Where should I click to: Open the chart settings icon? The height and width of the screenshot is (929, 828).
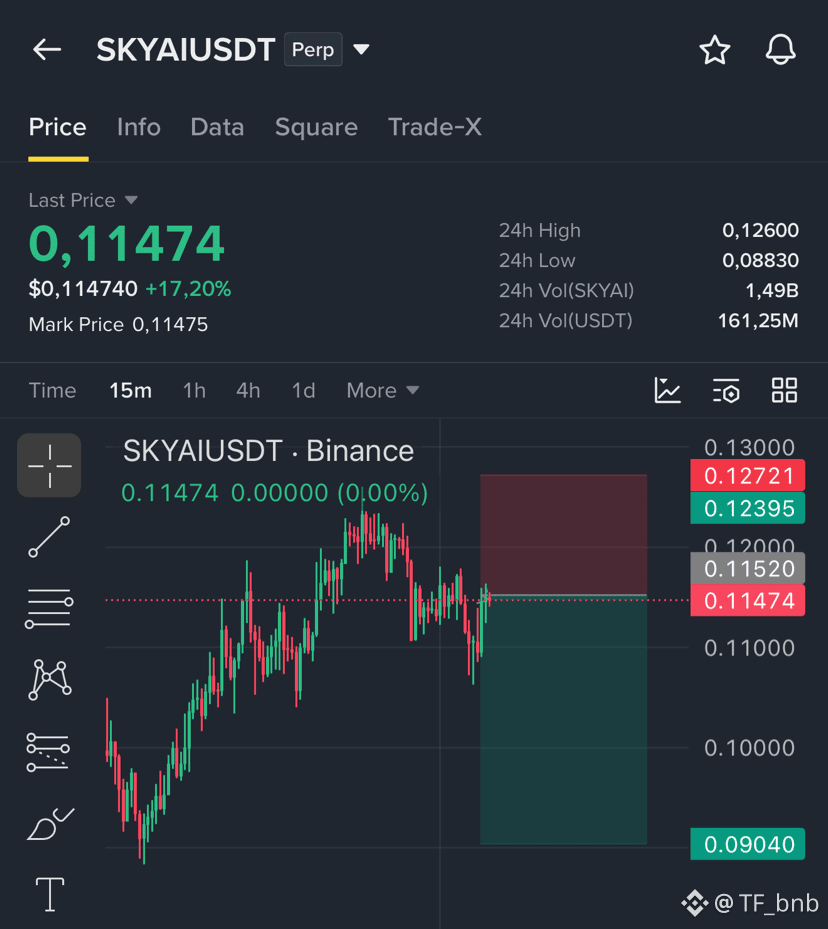[726, 390]
